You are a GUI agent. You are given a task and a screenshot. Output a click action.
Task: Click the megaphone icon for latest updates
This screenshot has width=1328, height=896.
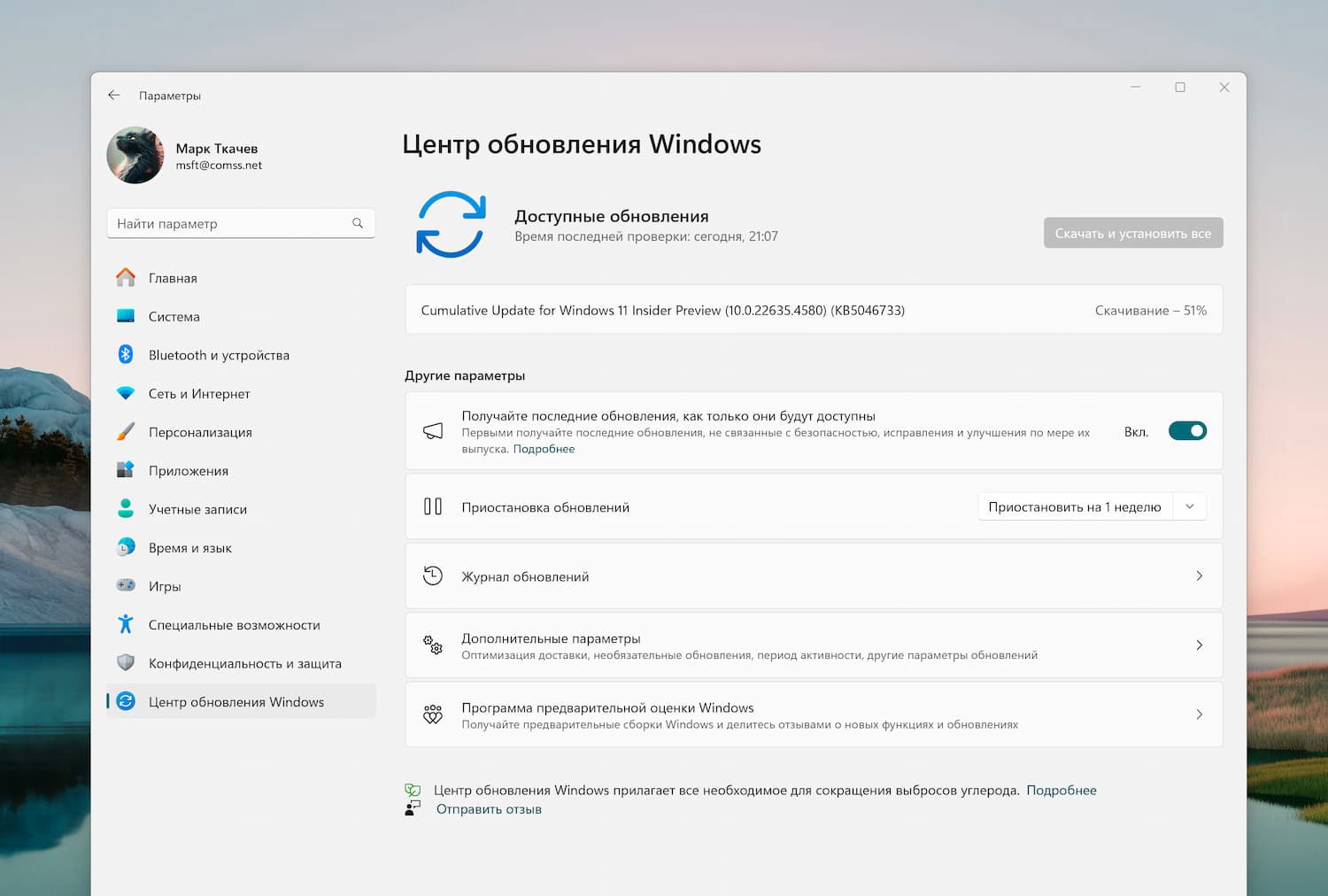coord(433,431)
